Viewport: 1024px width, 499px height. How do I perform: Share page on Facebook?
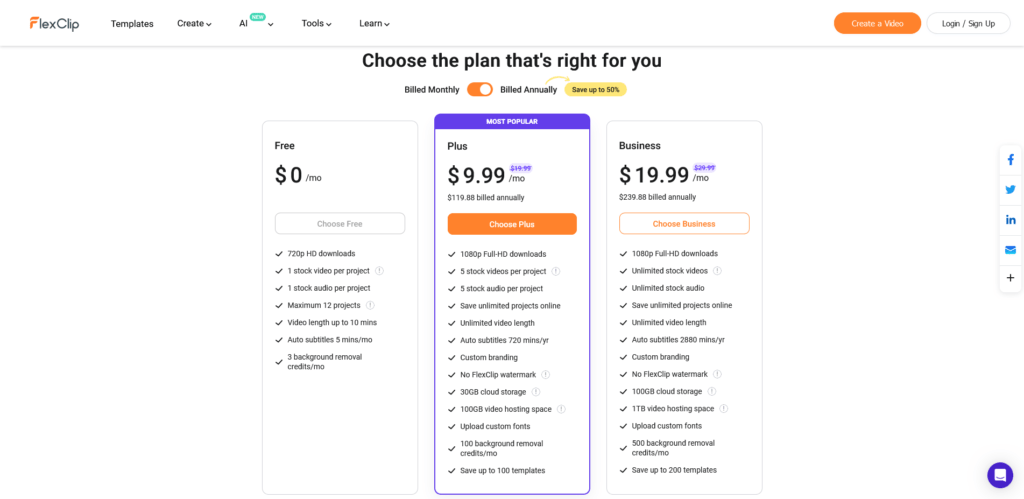tap(1010, 160)
